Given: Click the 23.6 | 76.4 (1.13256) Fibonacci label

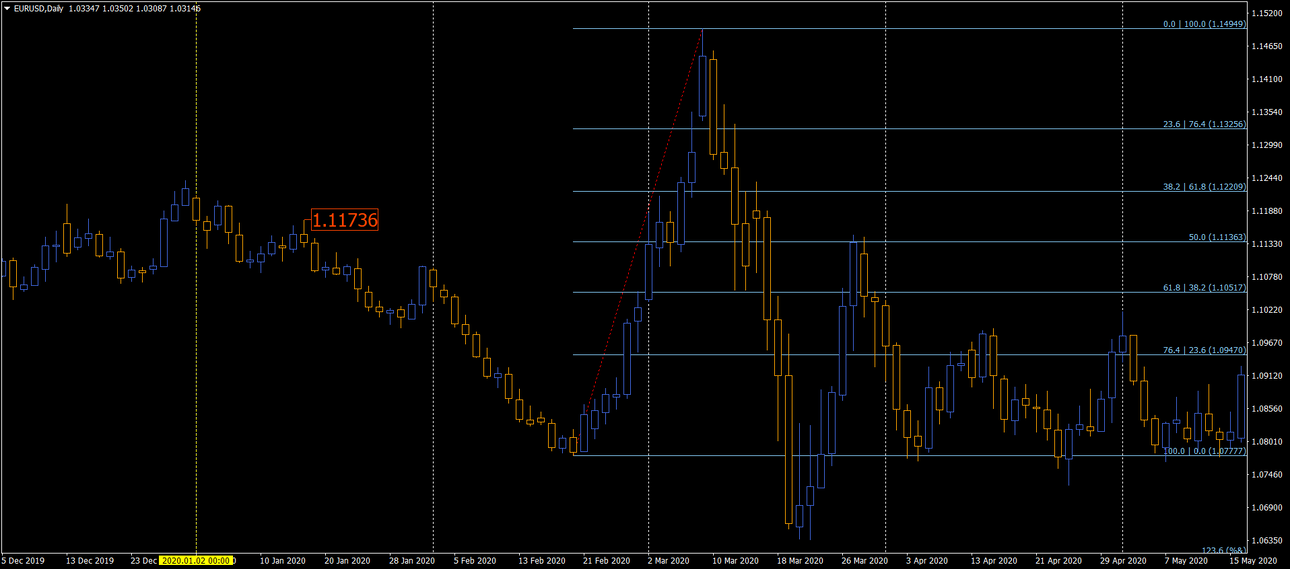Looking at the screenshot, I should pyautogui.click(x=1204, y=124).
